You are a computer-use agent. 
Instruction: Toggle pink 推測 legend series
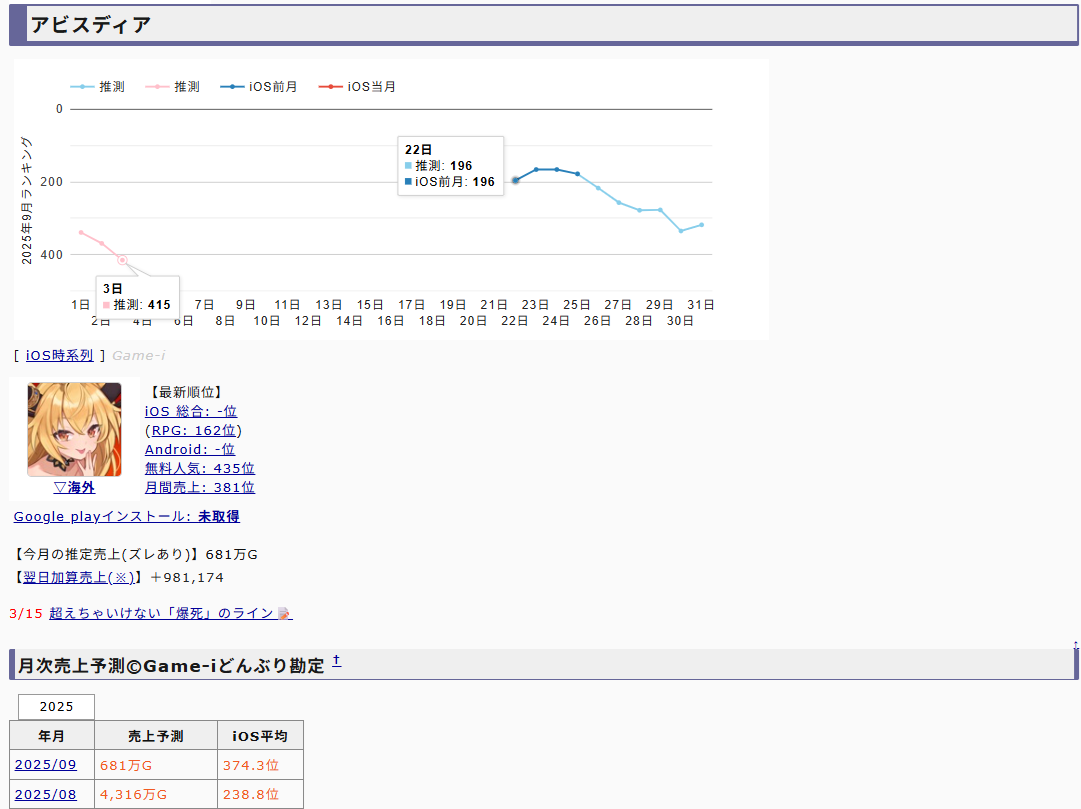point(172,87)
